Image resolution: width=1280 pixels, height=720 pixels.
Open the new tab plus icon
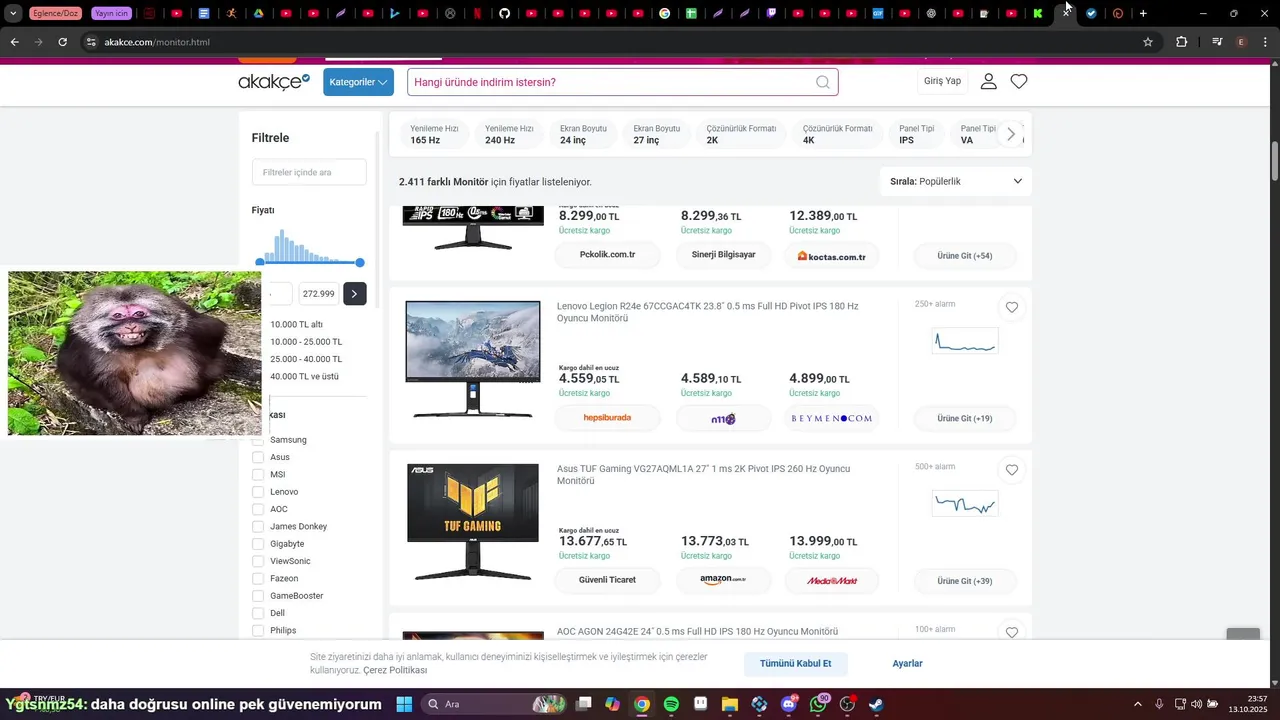click(x=1143, y=13)
